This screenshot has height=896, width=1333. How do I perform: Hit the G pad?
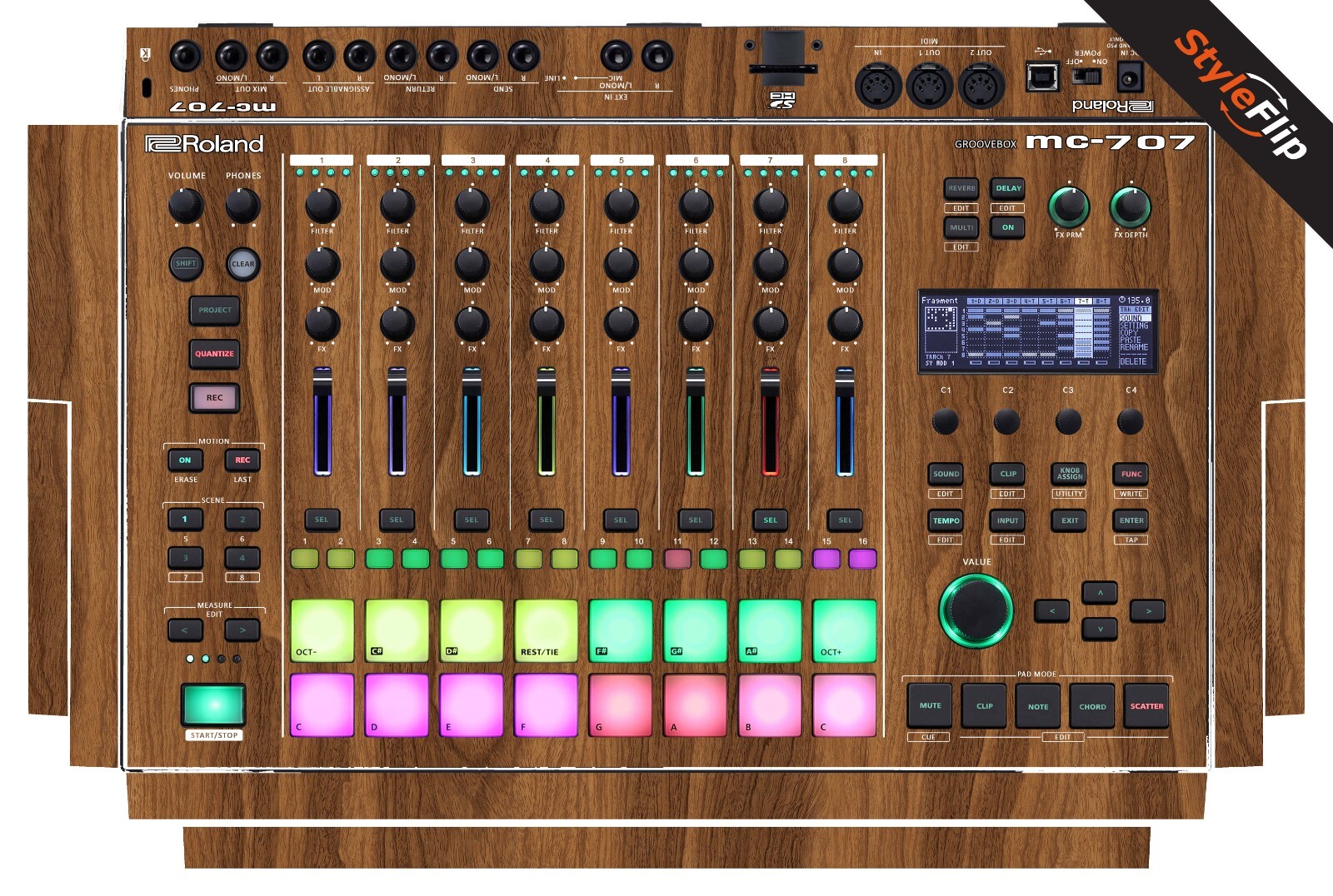(x=621, y=705)
